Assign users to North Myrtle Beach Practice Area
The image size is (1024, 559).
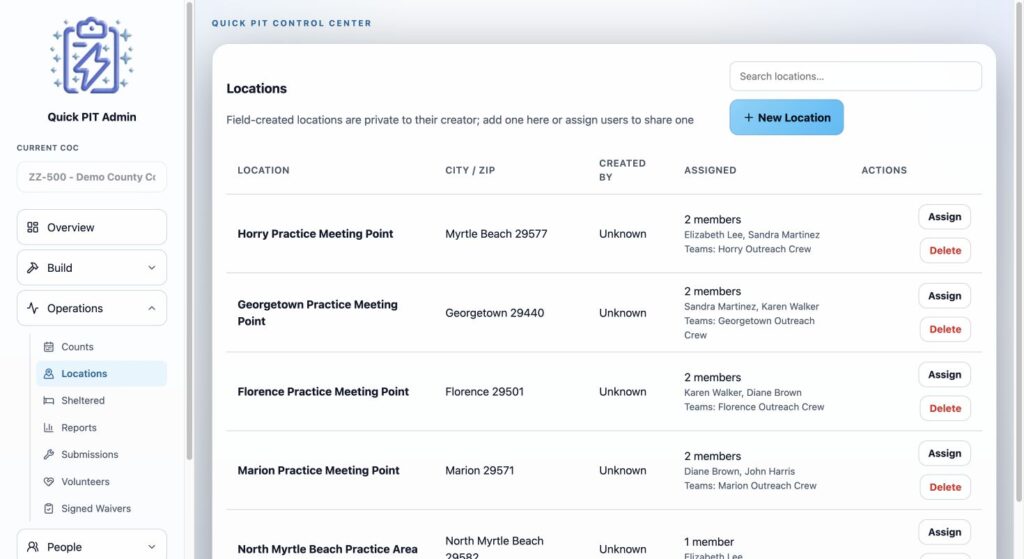tap(944, 532)
